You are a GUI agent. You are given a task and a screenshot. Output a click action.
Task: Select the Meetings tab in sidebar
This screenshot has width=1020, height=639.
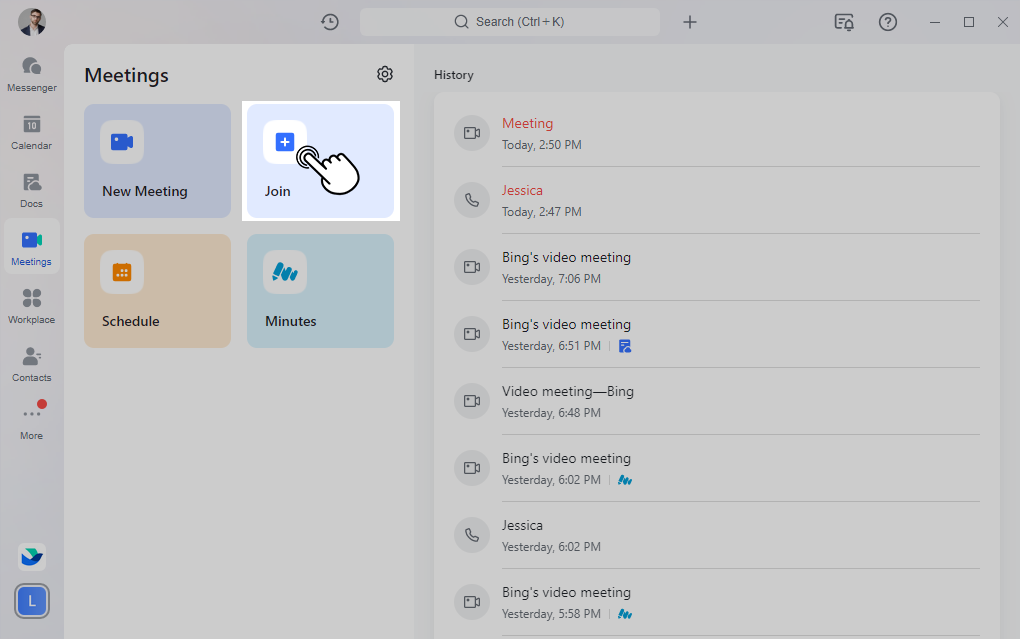coord(32,248)
